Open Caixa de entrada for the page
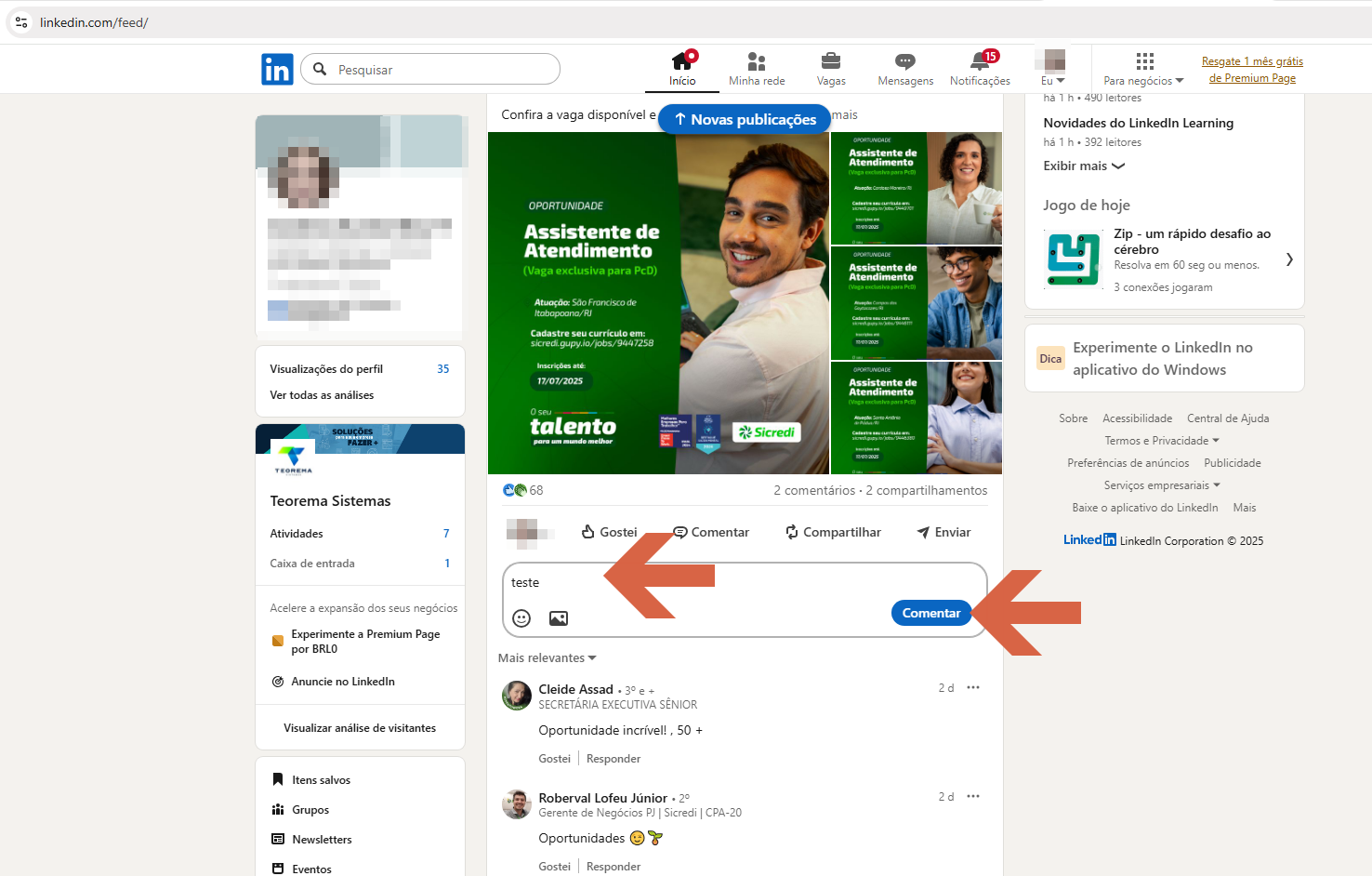Screen dimensions: 1372x876 pyautogui.click(x=360, y=564)
